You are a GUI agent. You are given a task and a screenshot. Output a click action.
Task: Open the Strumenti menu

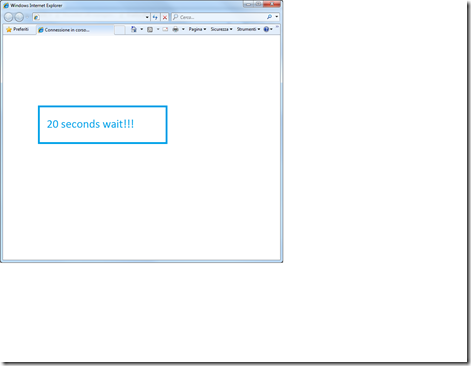248,29
